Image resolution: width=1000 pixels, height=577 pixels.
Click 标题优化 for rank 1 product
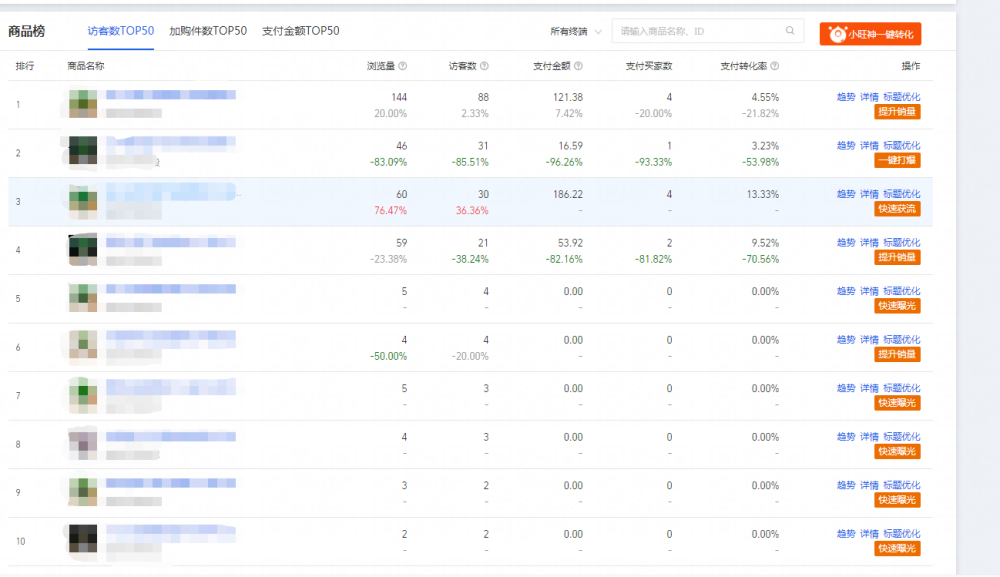pos(901,97)
